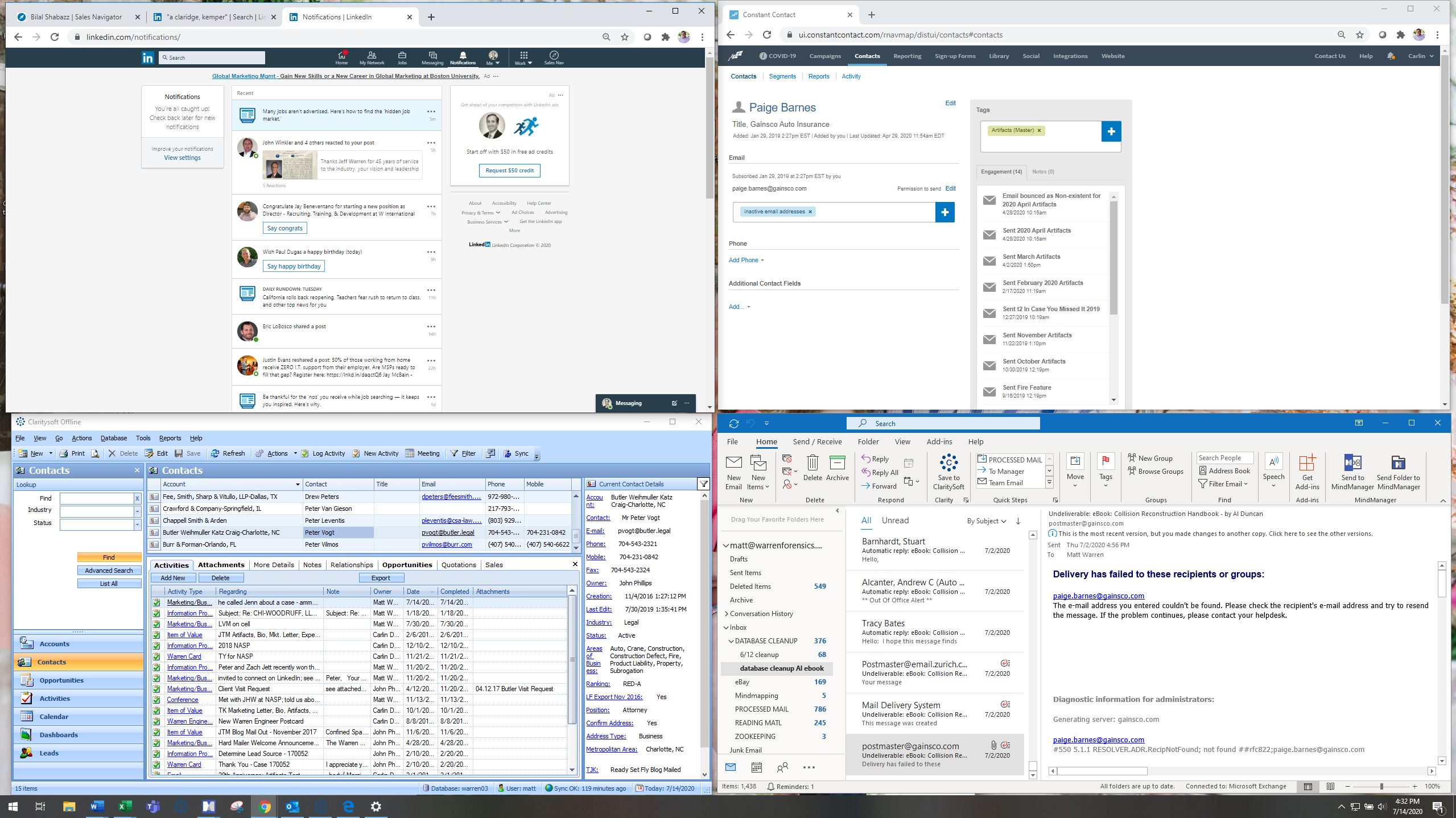Switch to Opportunities tab in Claritysoft contact panel
This screenshot has width=1456, height=818.
[407, 565]
